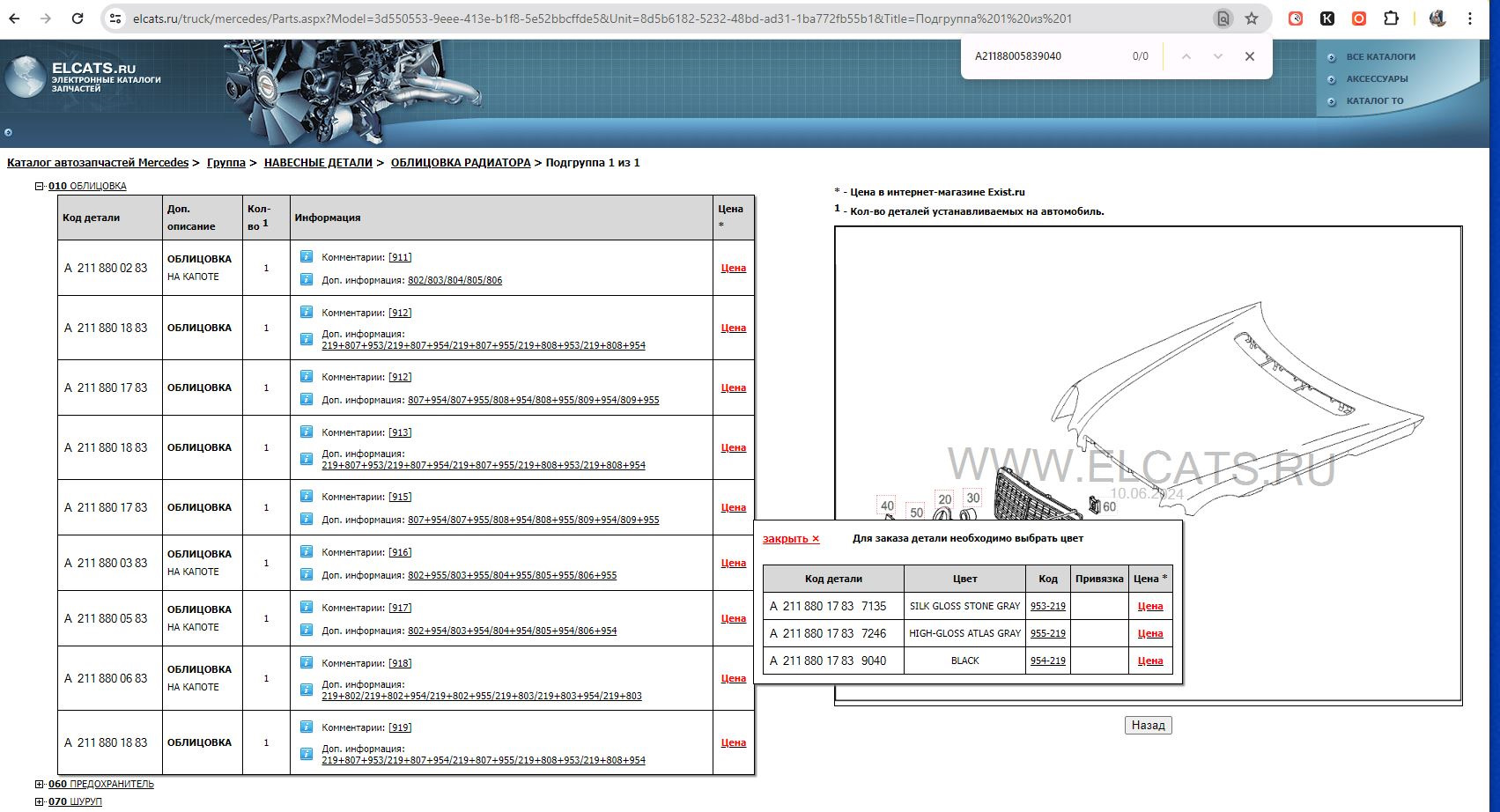The height and width of the screenshot is (812, 1500).
Task: Click the address bar URL
Action: click(x=602, y=18)
